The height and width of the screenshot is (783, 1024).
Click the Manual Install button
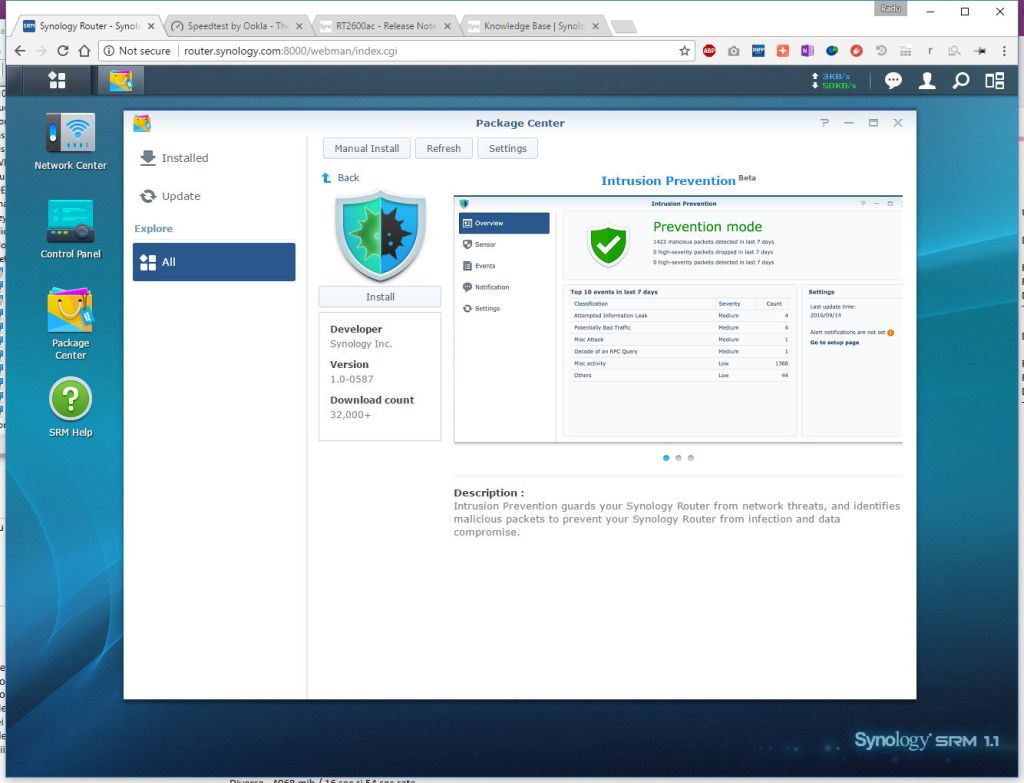click(x=366, y=148)
